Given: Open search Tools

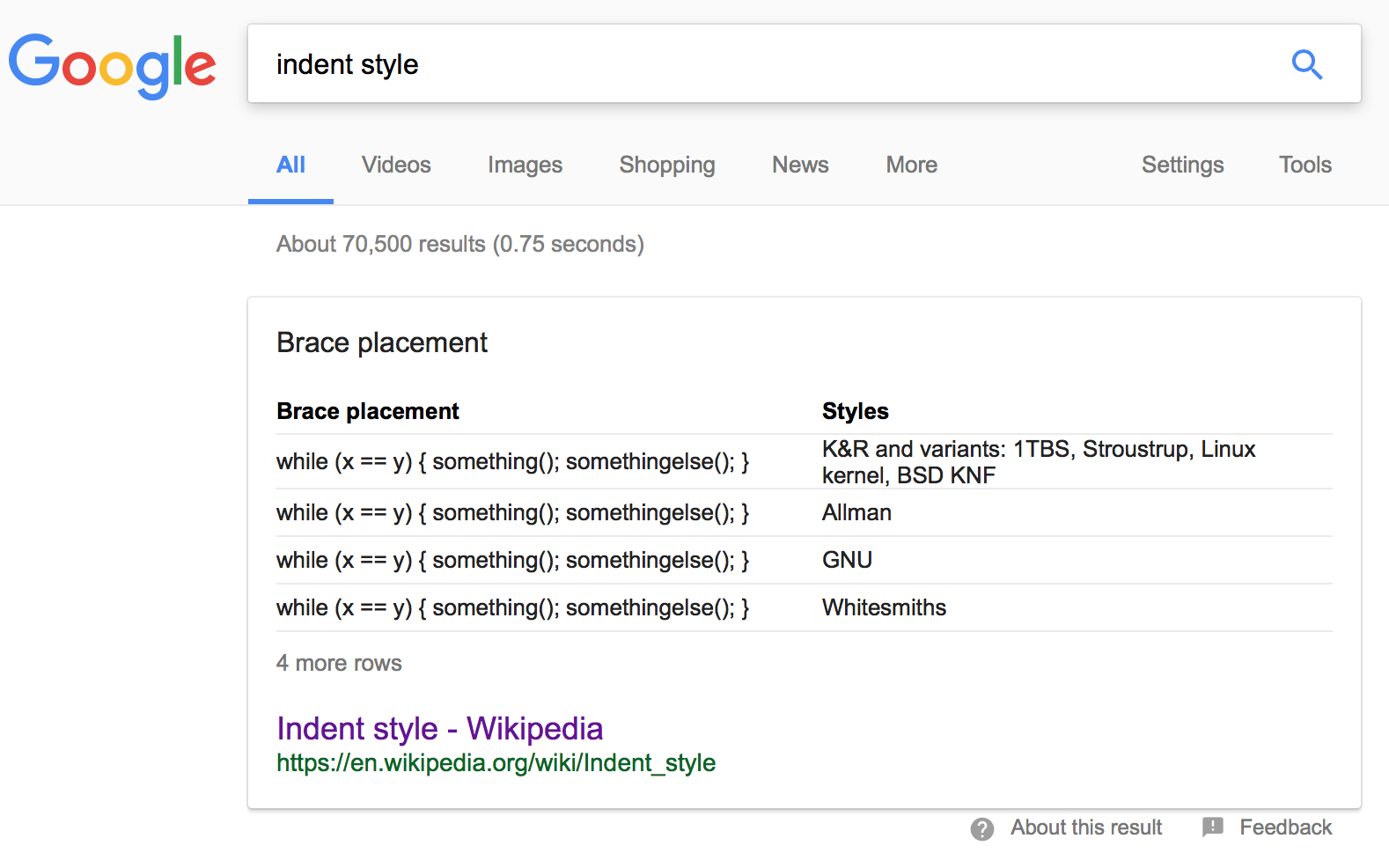Looking at the screenshot, I should 1304,165.
